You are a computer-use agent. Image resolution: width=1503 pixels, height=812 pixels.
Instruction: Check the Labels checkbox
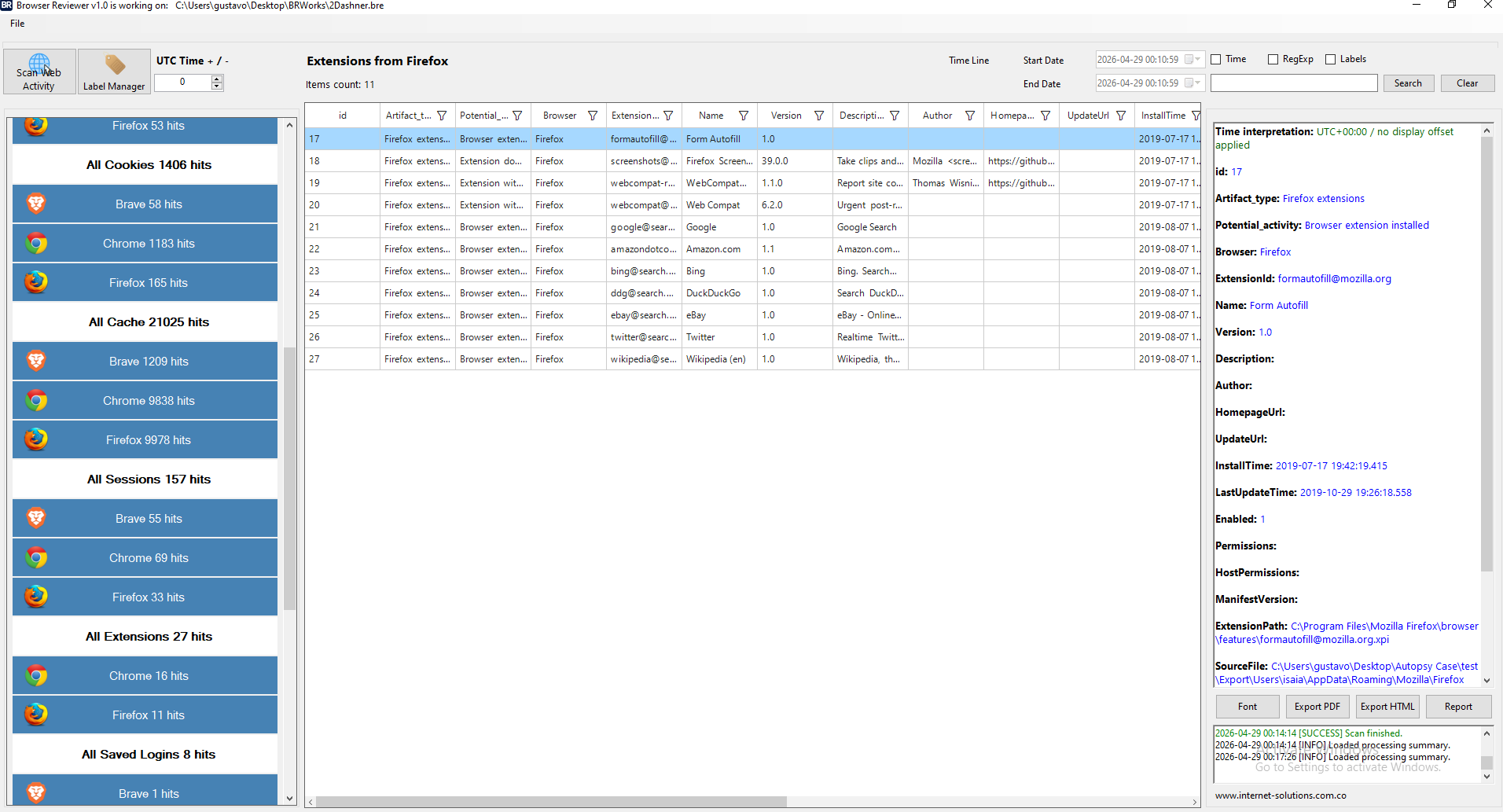tap(1331, 59)
